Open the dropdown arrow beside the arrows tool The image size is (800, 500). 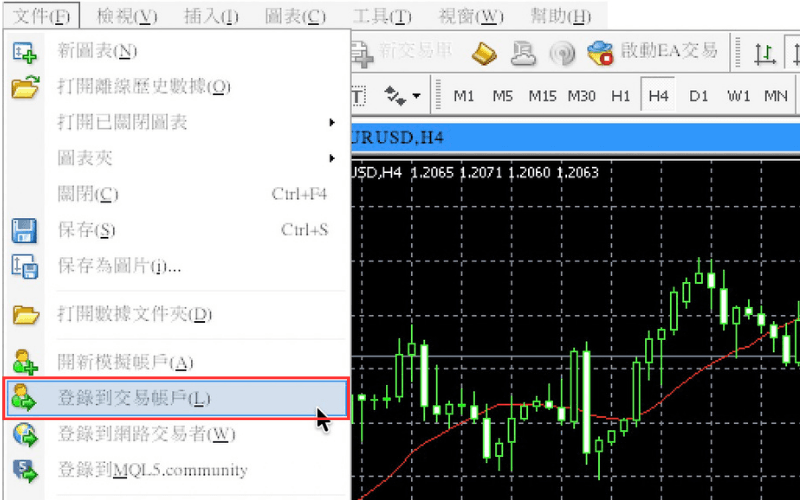pos(417,96)
